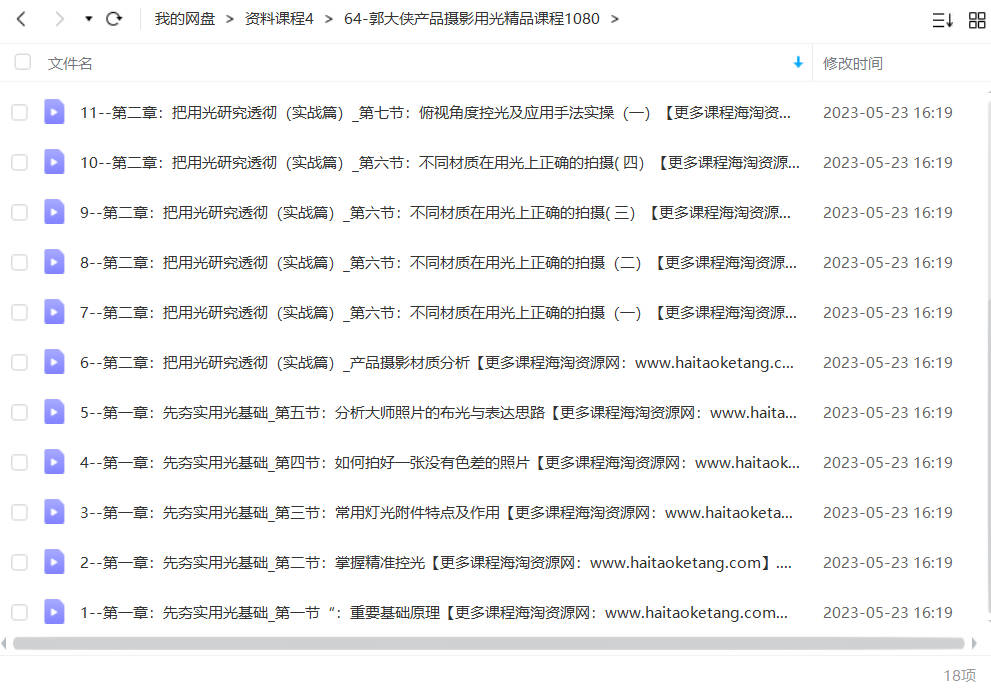
Task: Check the box for file 2--第一章
Action: tap(20, 562)
